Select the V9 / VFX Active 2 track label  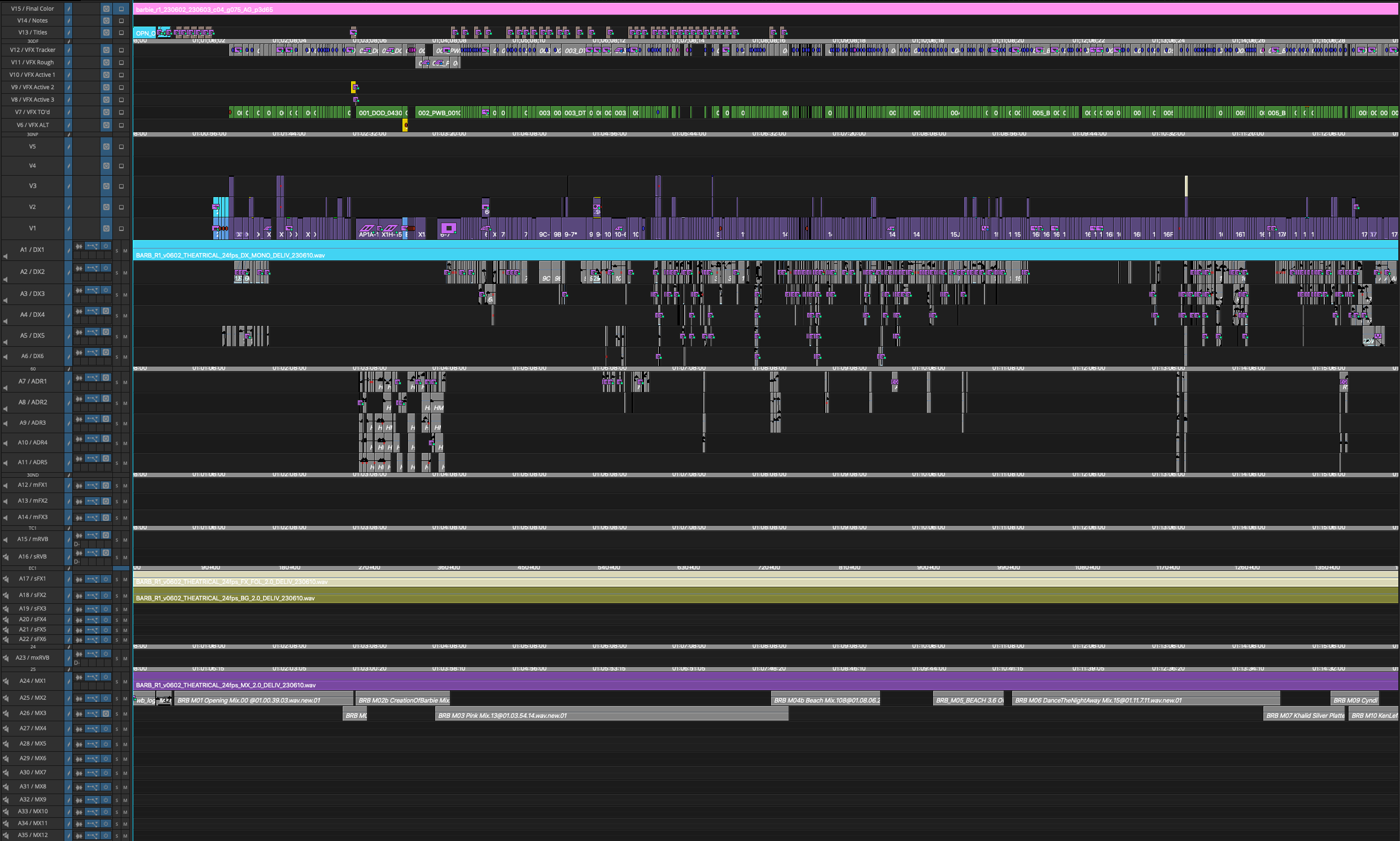pos(32,88)
